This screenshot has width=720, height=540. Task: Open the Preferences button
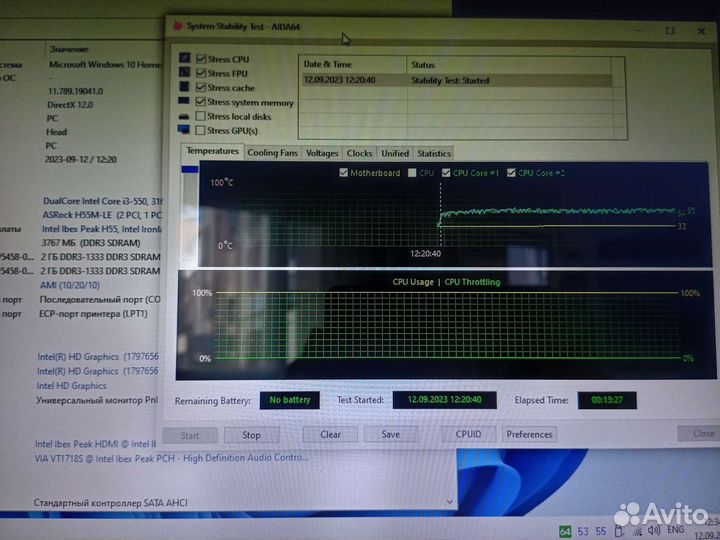(529, 434)
